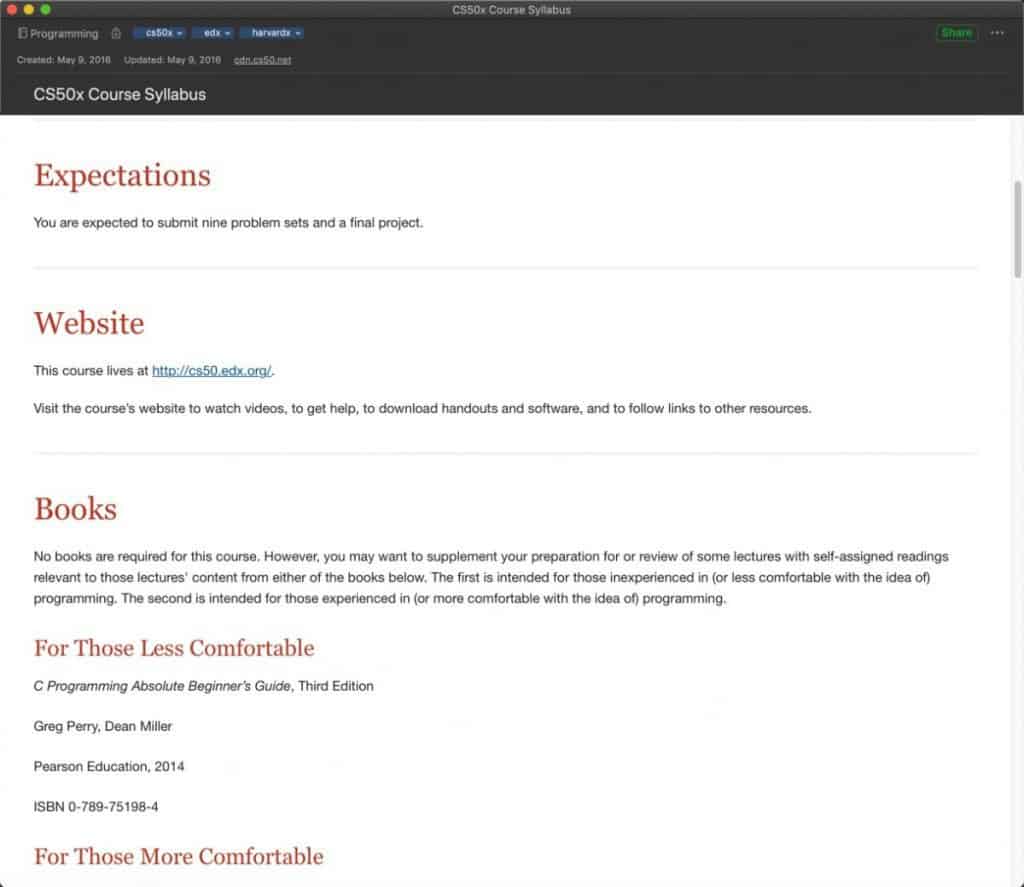Click the paragraph starting No books are required
This screenshot has height=887, width=1024.
tap(491, 577)
